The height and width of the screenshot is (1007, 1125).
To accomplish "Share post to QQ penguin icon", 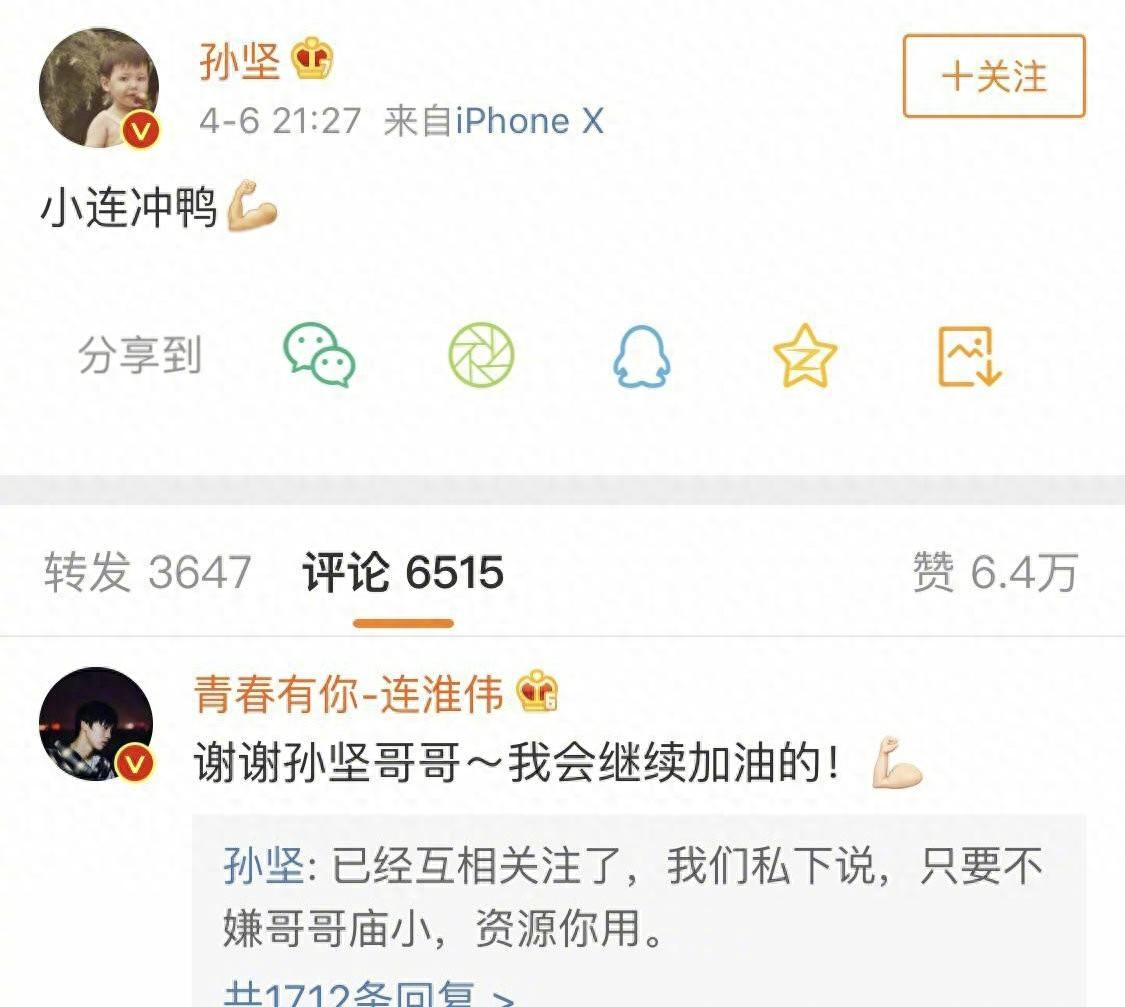I will point(642,356).
